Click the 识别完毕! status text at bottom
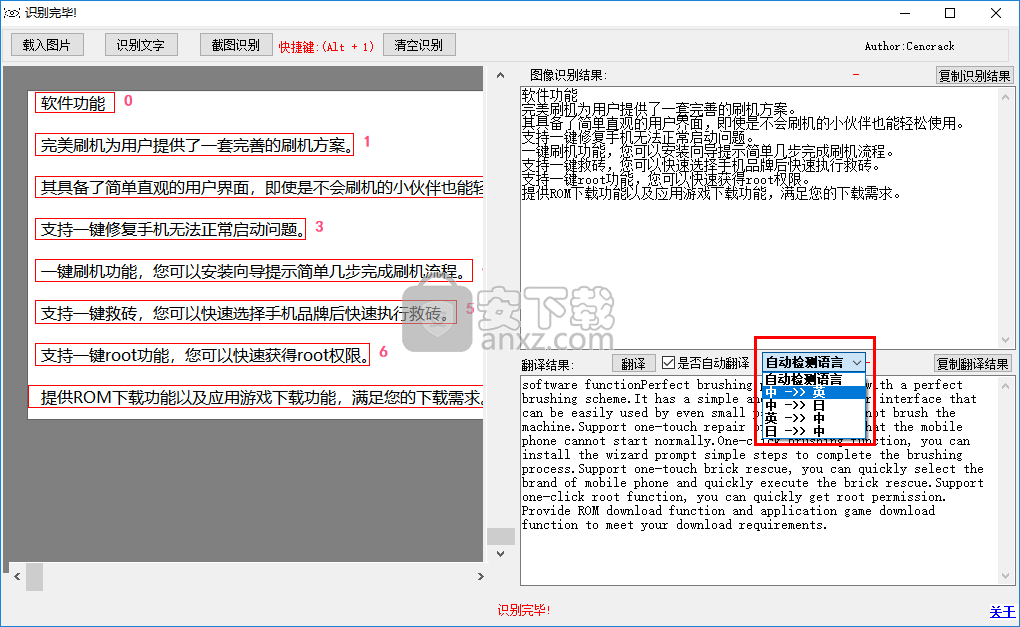The width and height of the screenshot is (1020, 627). [x=524, y=610]
